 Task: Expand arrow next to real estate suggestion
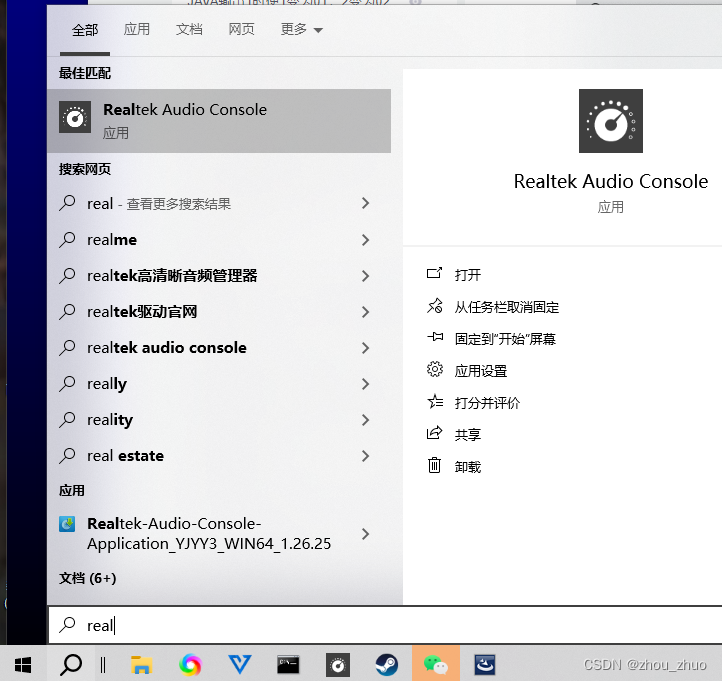(x=366, y=456)
